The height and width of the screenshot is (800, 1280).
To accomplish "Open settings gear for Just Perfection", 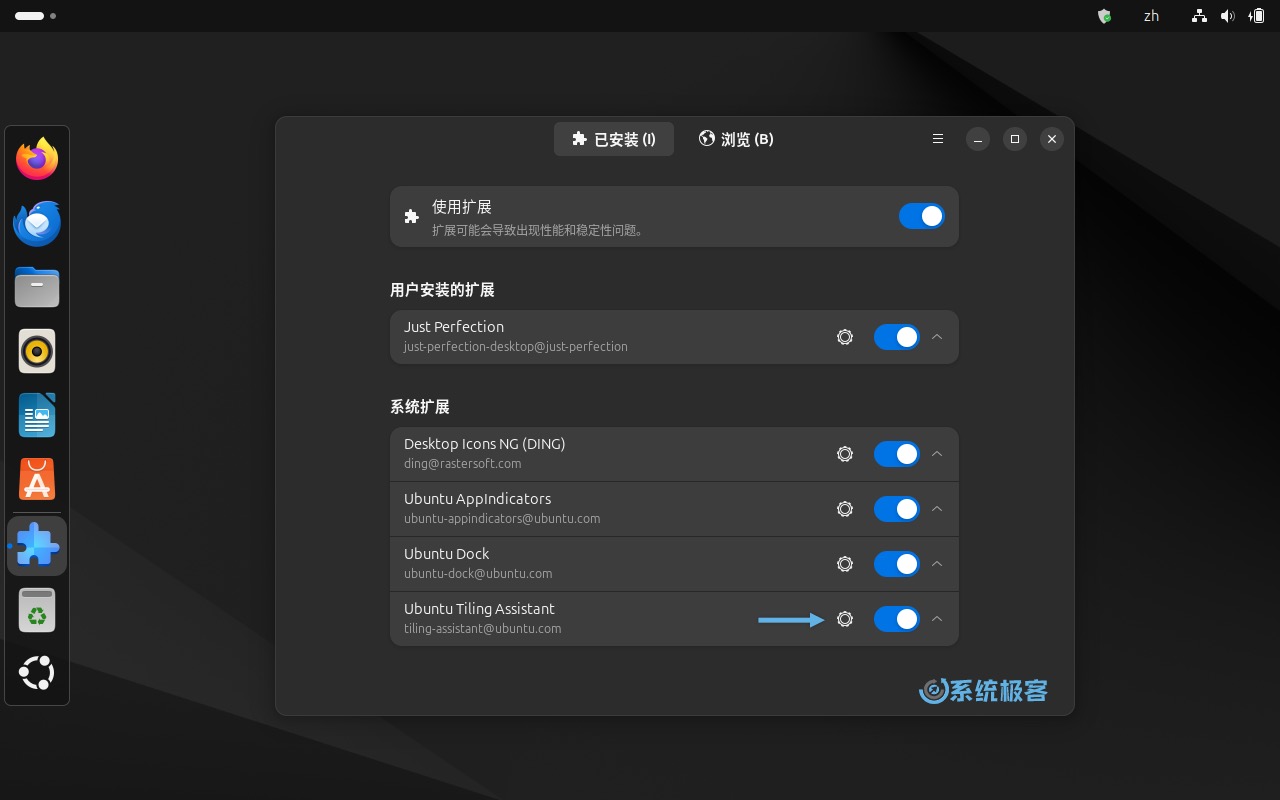I will coord(845,337).
